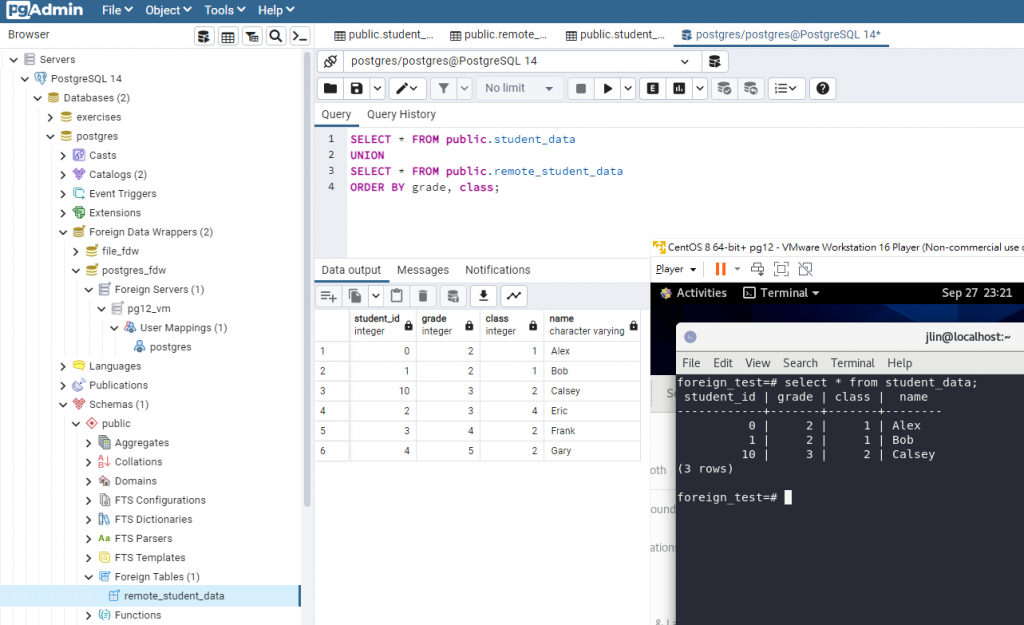Open filter options dropdown arrow

(x=464, y=88)
